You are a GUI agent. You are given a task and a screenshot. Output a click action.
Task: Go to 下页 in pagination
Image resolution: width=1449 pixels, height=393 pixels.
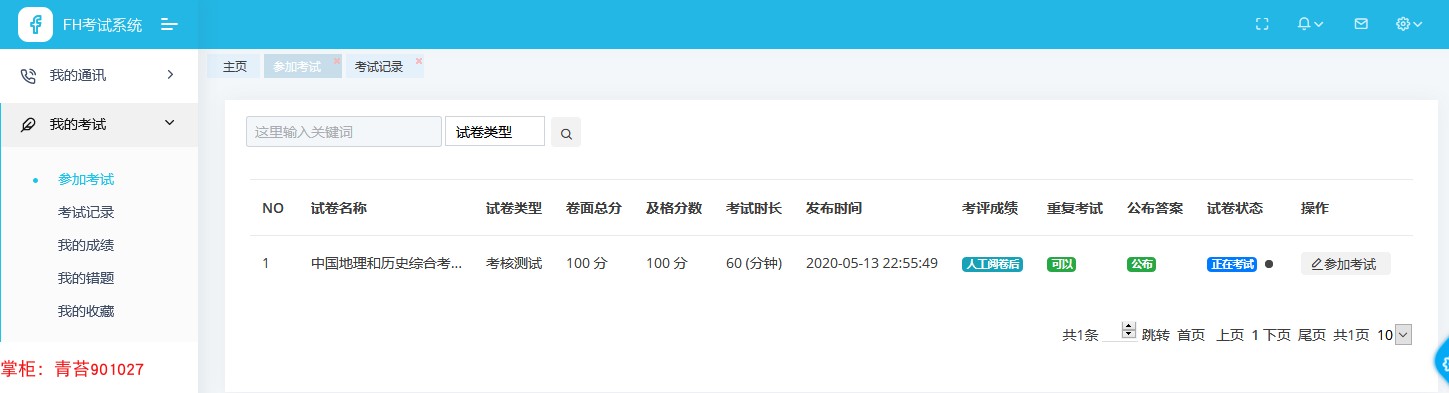tap(1277, 335)
